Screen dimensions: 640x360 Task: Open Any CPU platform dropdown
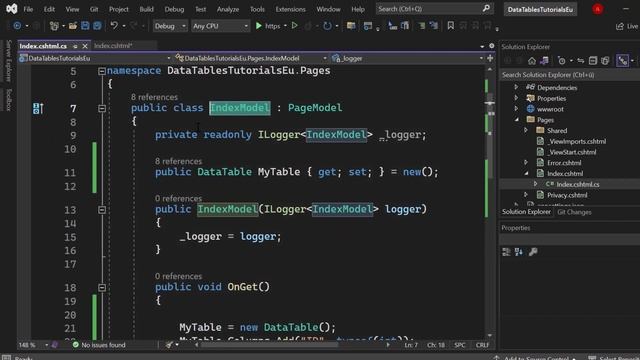click(x=220, y=26)
